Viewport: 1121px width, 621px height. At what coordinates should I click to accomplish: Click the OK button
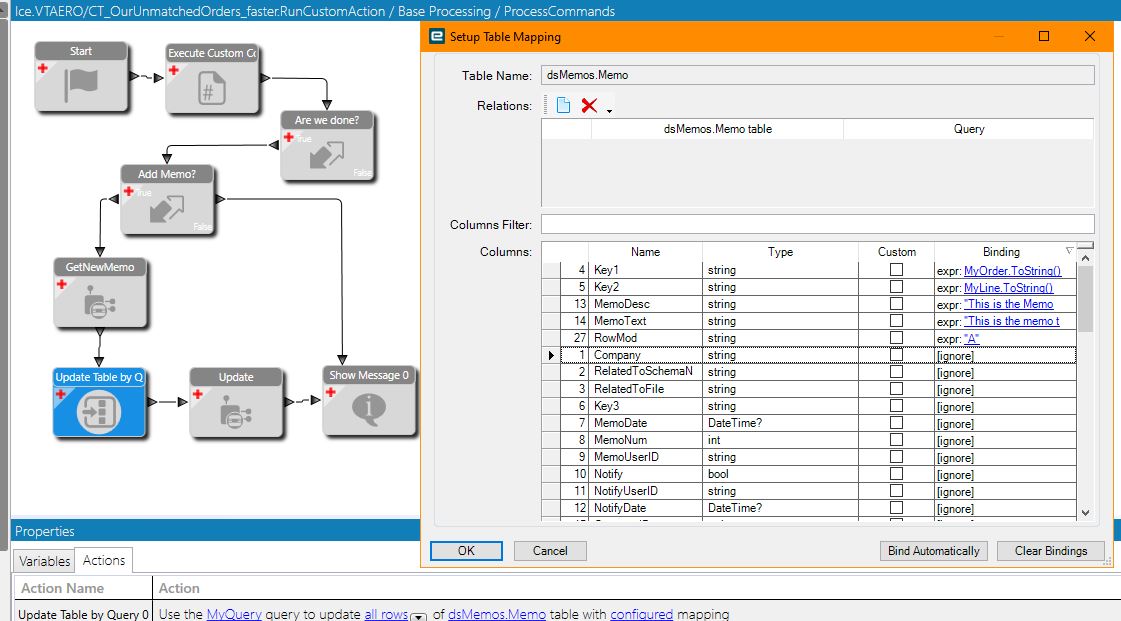(466, 551)
